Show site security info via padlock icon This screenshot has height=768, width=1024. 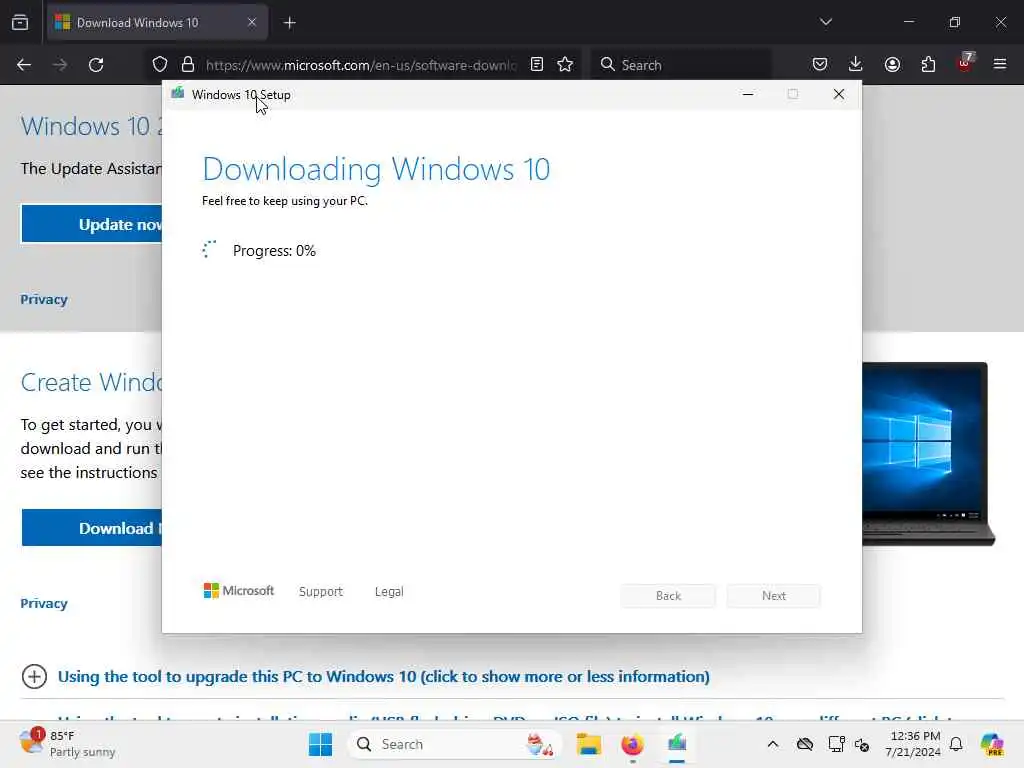[x=188, y=64]
